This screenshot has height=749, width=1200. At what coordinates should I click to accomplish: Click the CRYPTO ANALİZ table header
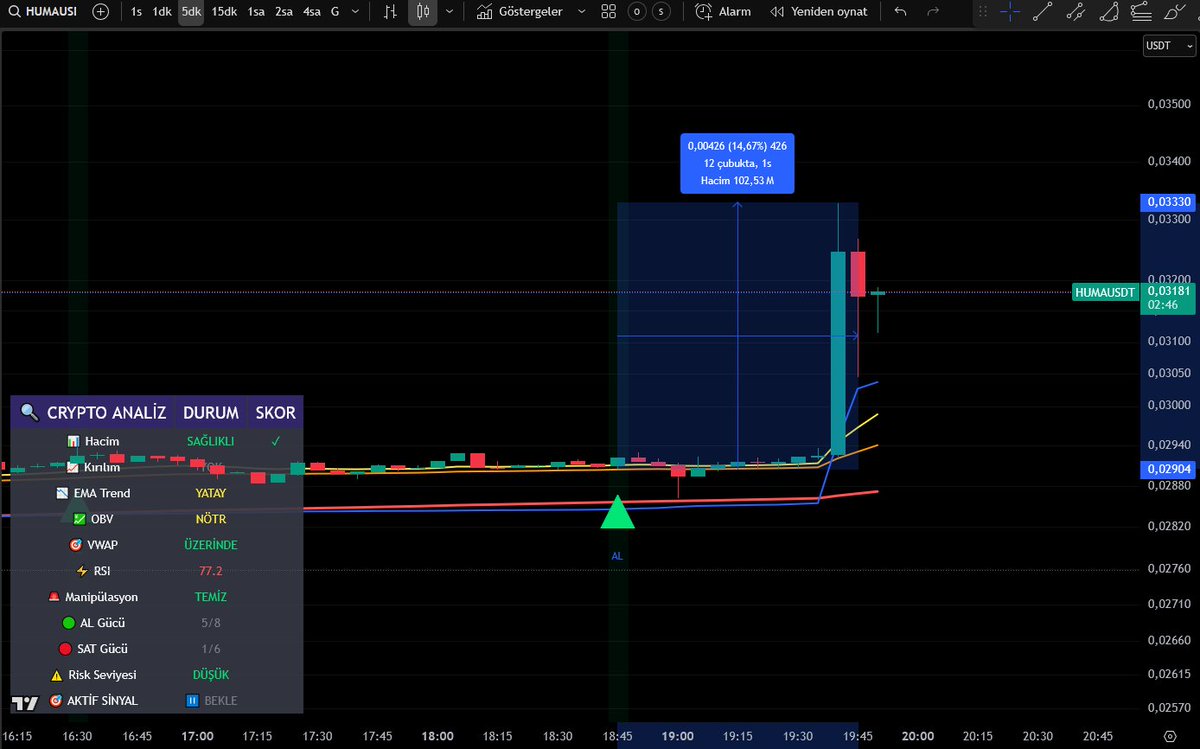pyautogui.click(x=93, y=412)
